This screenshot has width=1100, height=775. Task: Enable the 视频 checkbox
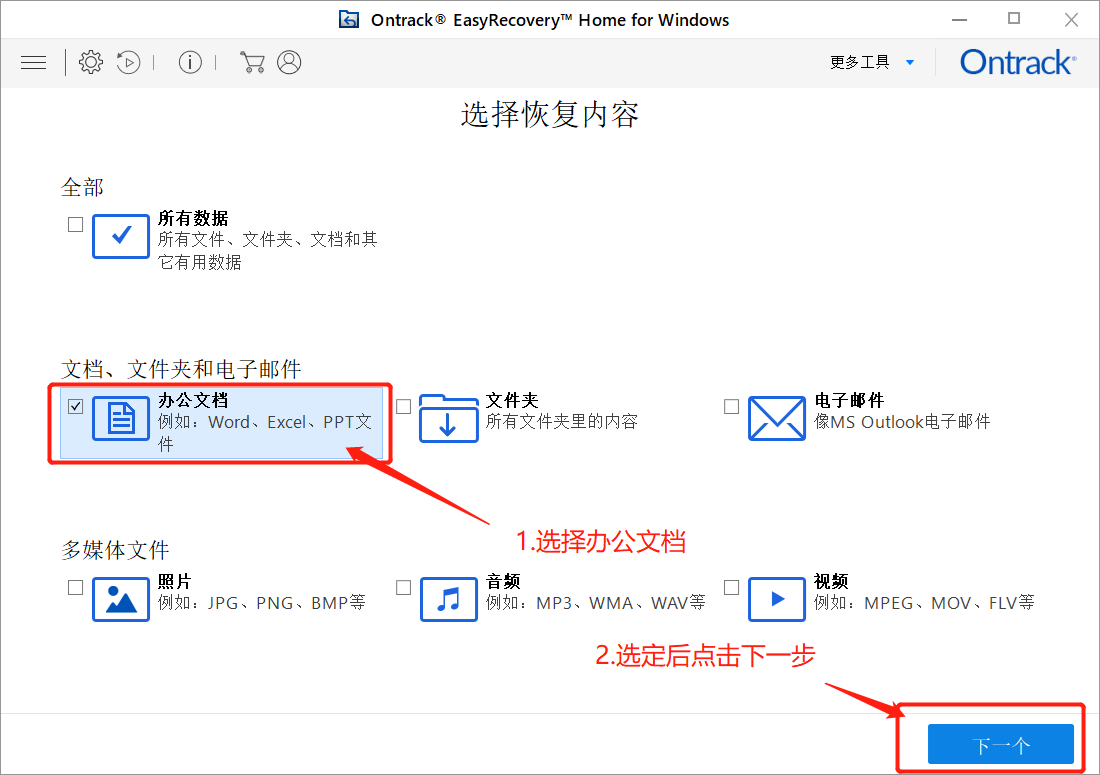[732, 587]
